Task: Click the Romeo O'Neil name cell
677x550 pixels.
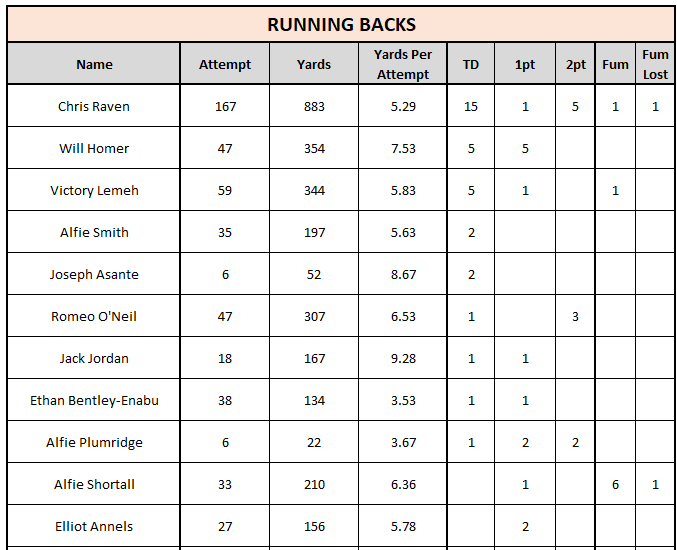Action: tap(94, 317)
